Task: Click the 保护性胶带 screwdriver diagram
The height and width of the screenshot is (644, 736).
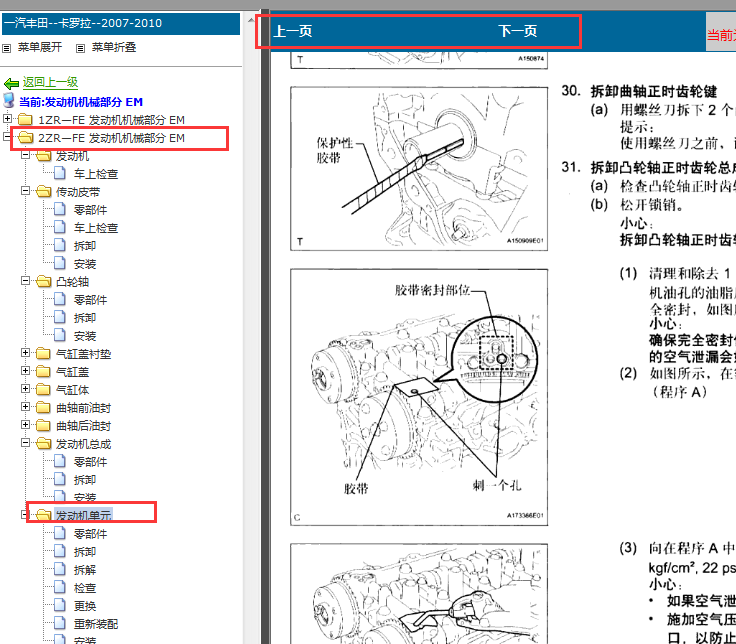Action: click(x=419, y=169)
